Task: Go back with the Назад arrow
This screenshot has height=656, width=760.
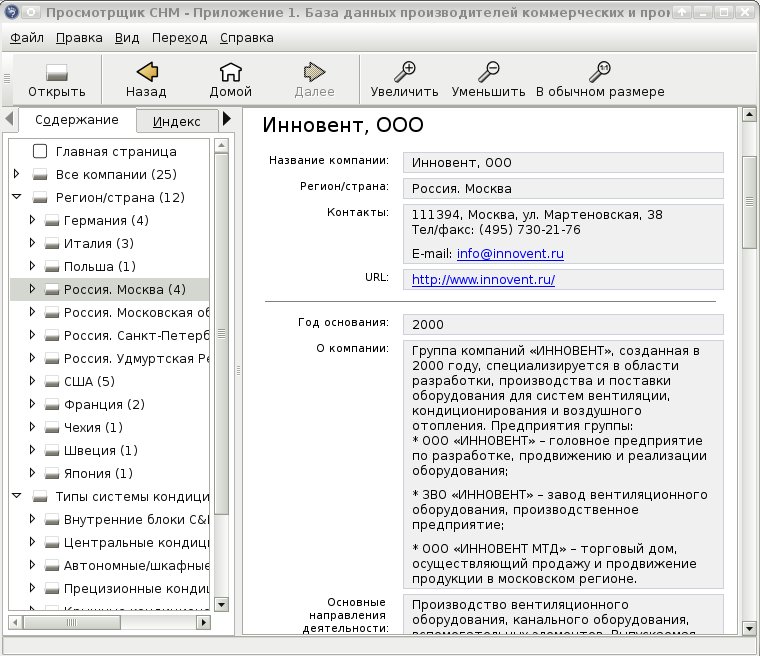Action: coord(147,72)
